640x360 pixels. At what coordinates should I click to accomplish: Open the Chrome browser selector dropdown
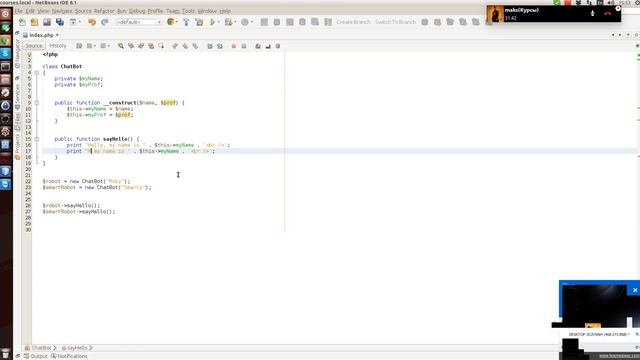(x=177, y=22)
